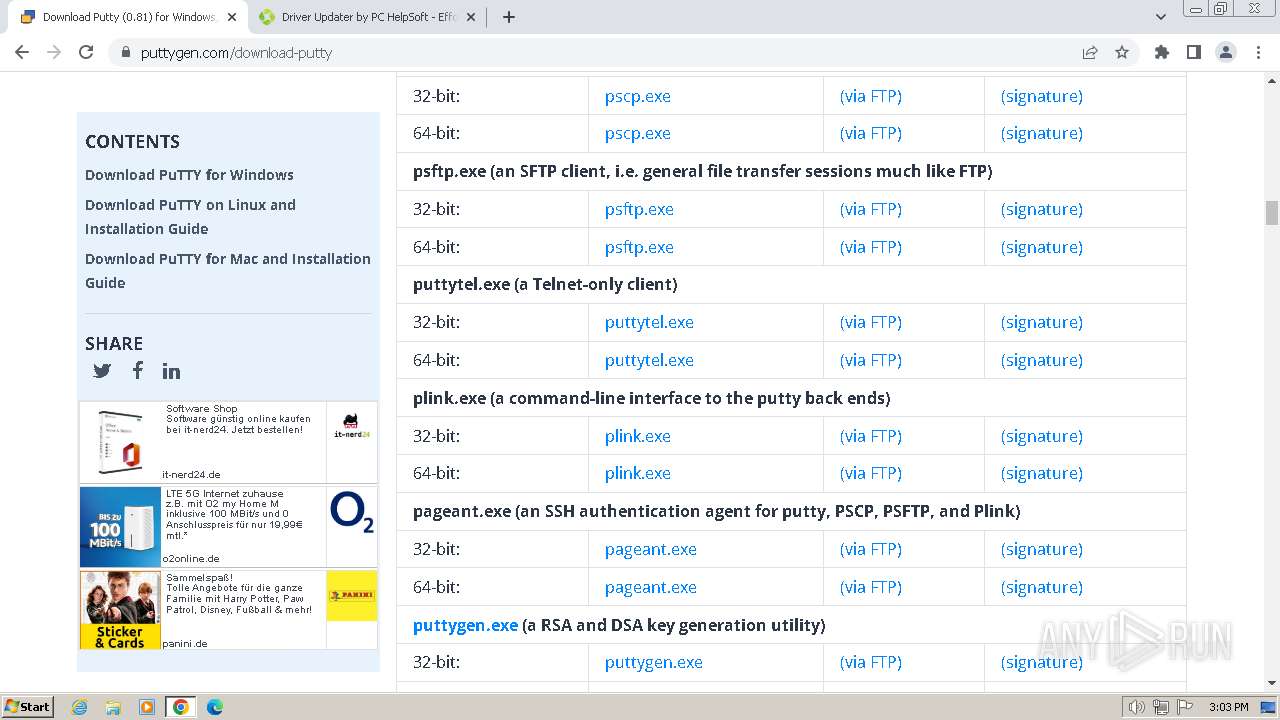The height and width of the screenshot is (720, 1280).
Task: Open the Download PuTTY for Windows contents link
Action: point(189,175)
